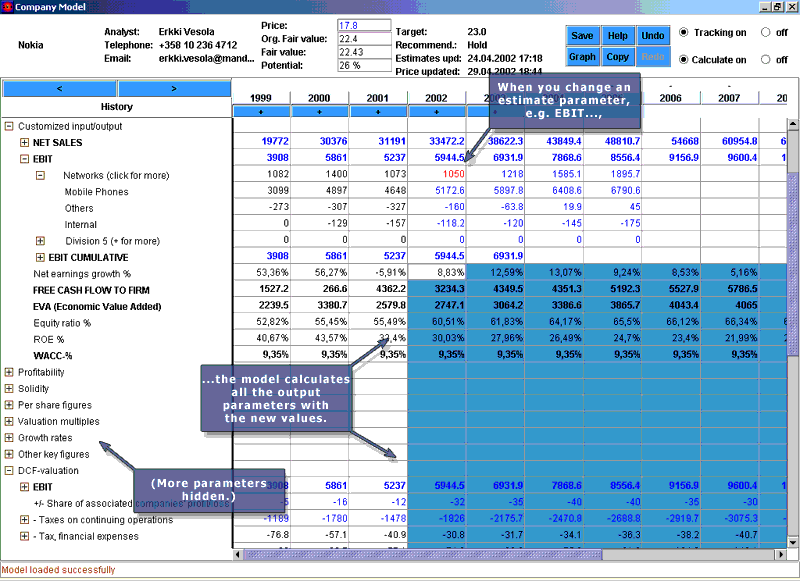Select the 1999 year column header
The image size is (800, 581).
click(x=261, y=98)
